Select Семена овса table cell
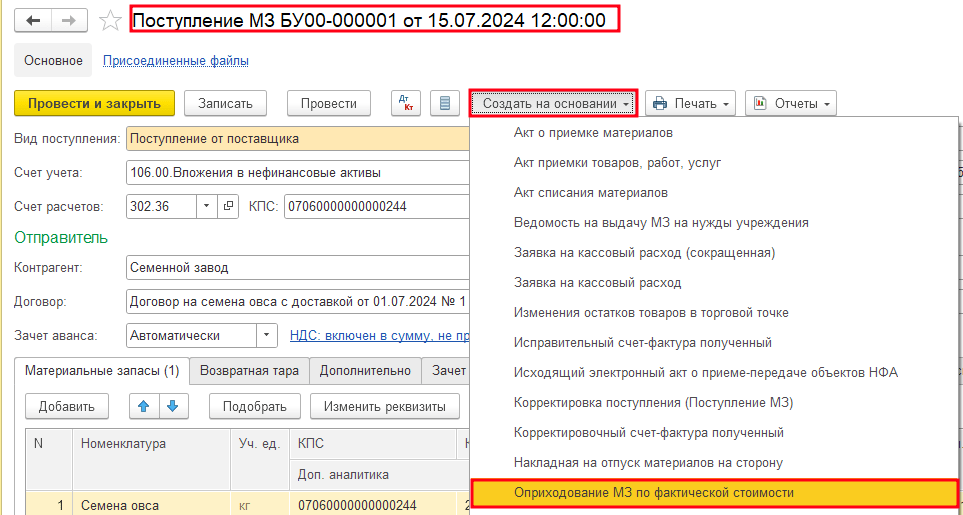 click(x=151, y=505)
